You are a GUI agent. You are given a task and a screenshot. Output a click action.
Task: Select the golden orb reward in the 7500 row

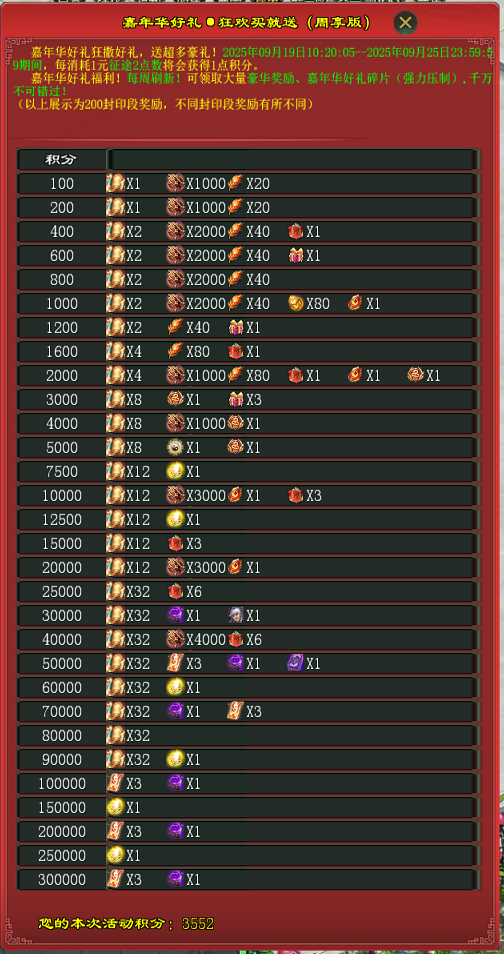tap(175, 472)
